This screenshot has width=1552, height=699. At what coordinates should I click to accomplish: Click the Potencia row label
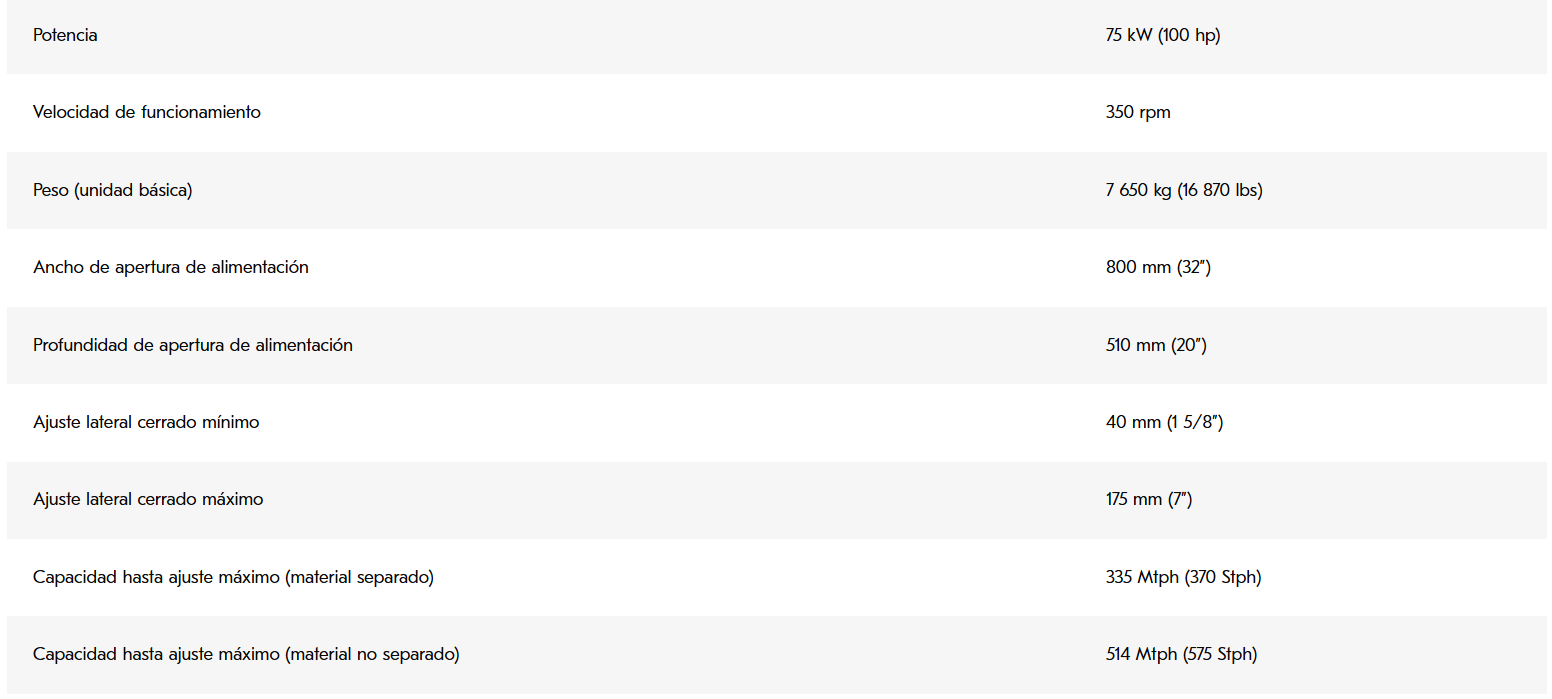pos(65,35)
